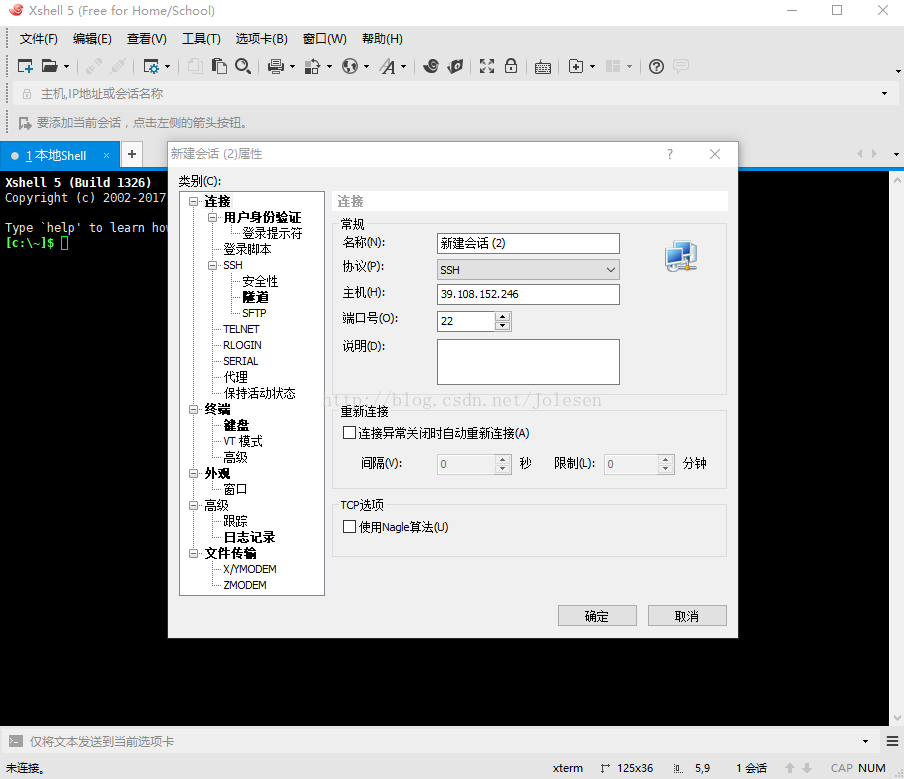Open dropdown arrow beside Font icon
904x779 pixels.
tap(404, 66)
